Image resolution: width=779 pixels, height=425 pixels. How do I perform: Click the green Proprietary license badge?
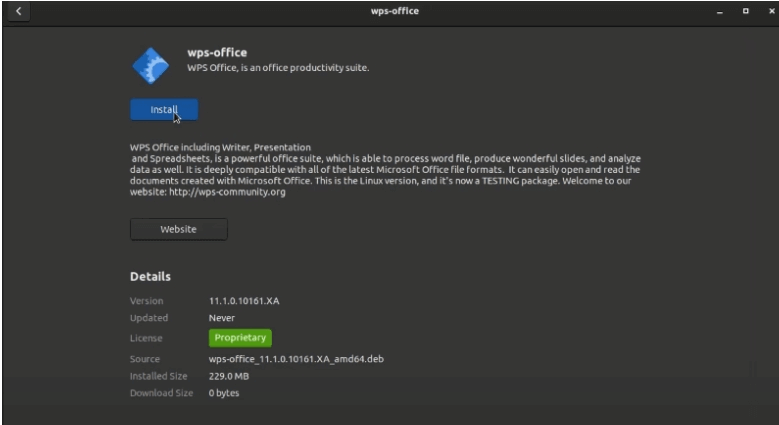240,338
